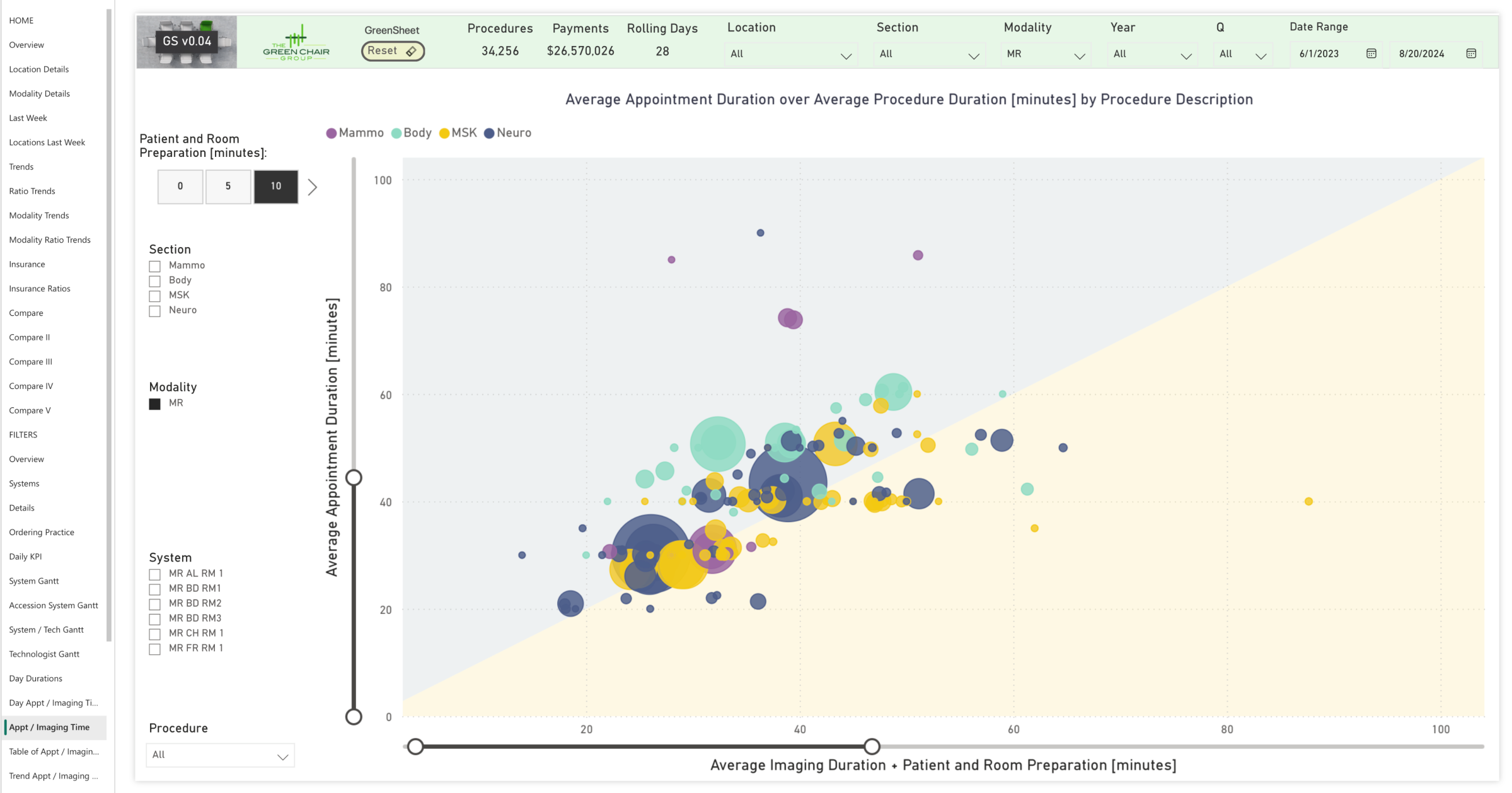Enable the Neuro section checkbox

[x=155, y=311]
